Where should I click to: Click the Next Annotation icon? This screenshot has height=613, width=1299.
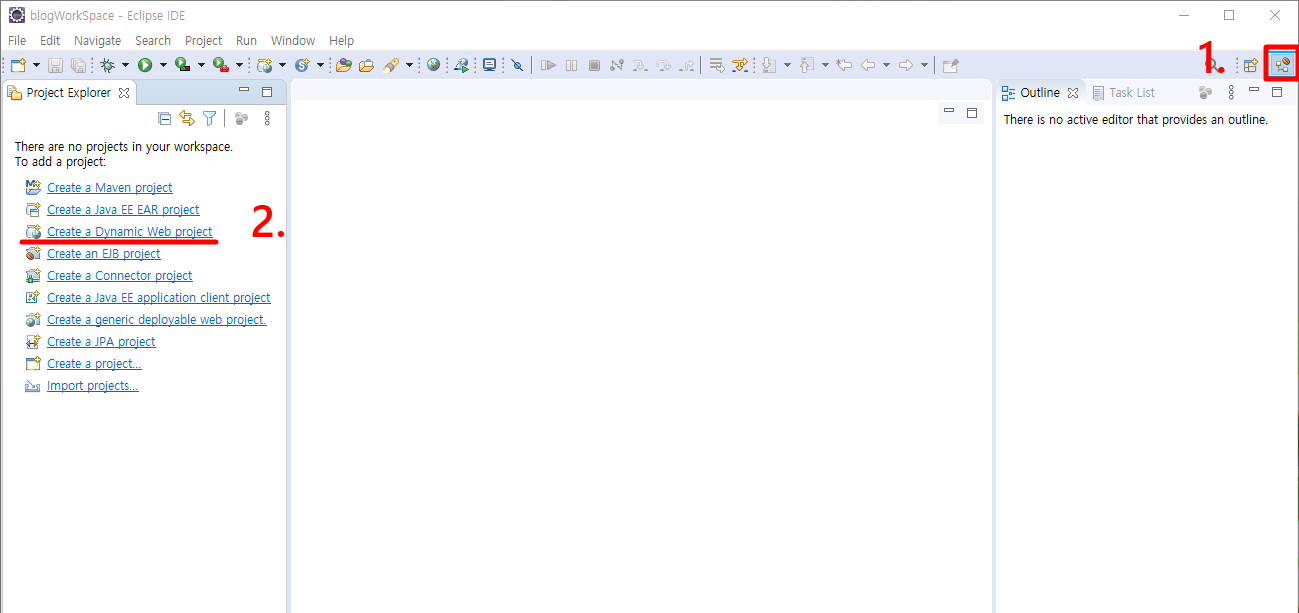tap(769, 65)
